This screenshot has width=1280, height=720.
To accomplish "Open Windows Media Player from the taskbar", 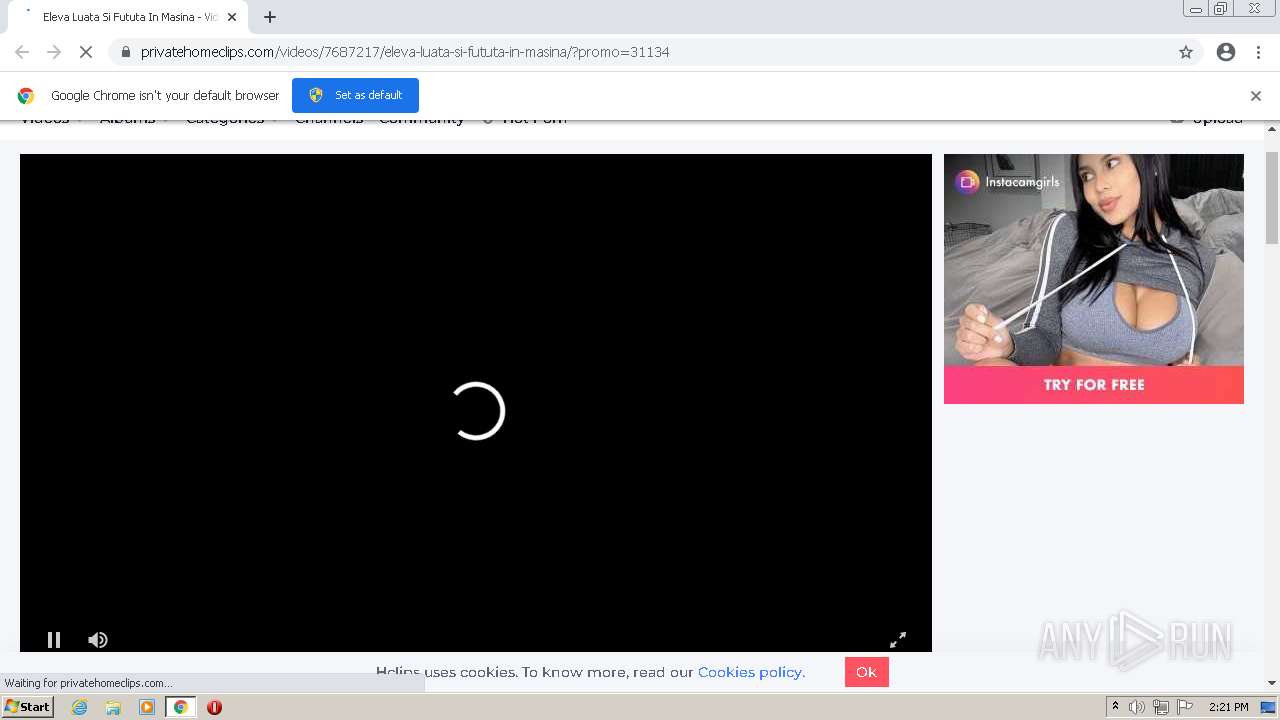I will click(147, 707).
